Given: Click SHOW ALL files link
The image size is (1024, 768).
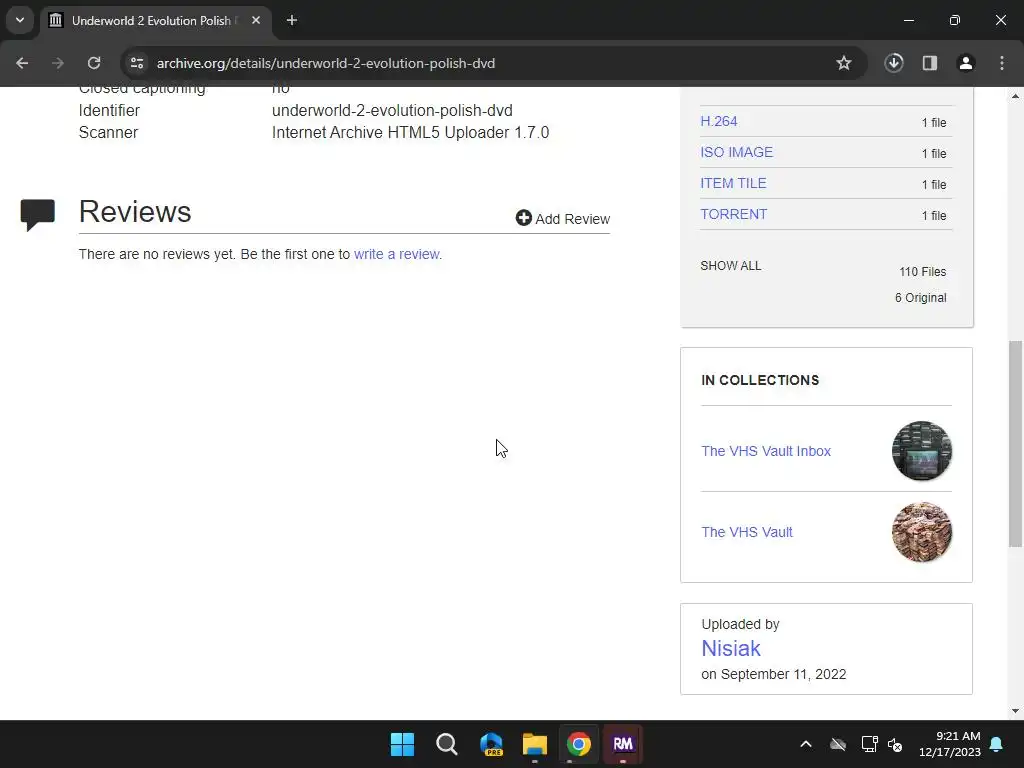Looking at the screenshot, I should 731,266.
